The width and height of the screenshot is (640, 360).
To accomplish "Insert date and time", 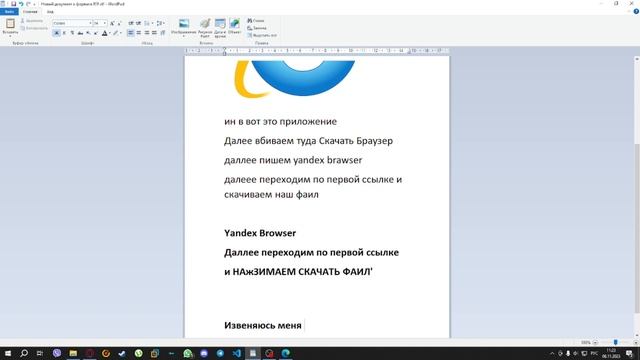I will [x=220, y=28].
